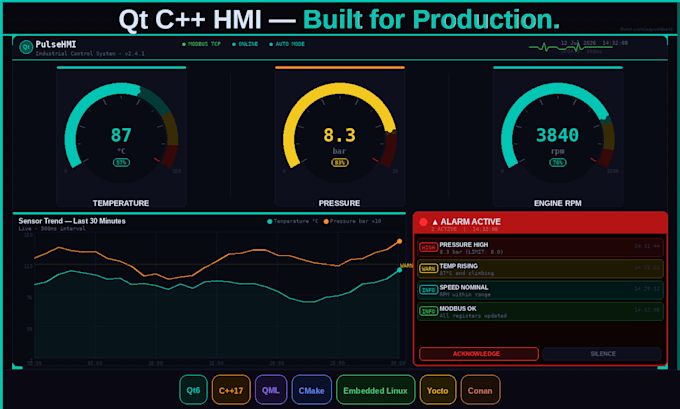Select the C++17 technology tag
The image size is (680, 409).
pyautogui.click(x=231, y=390)
